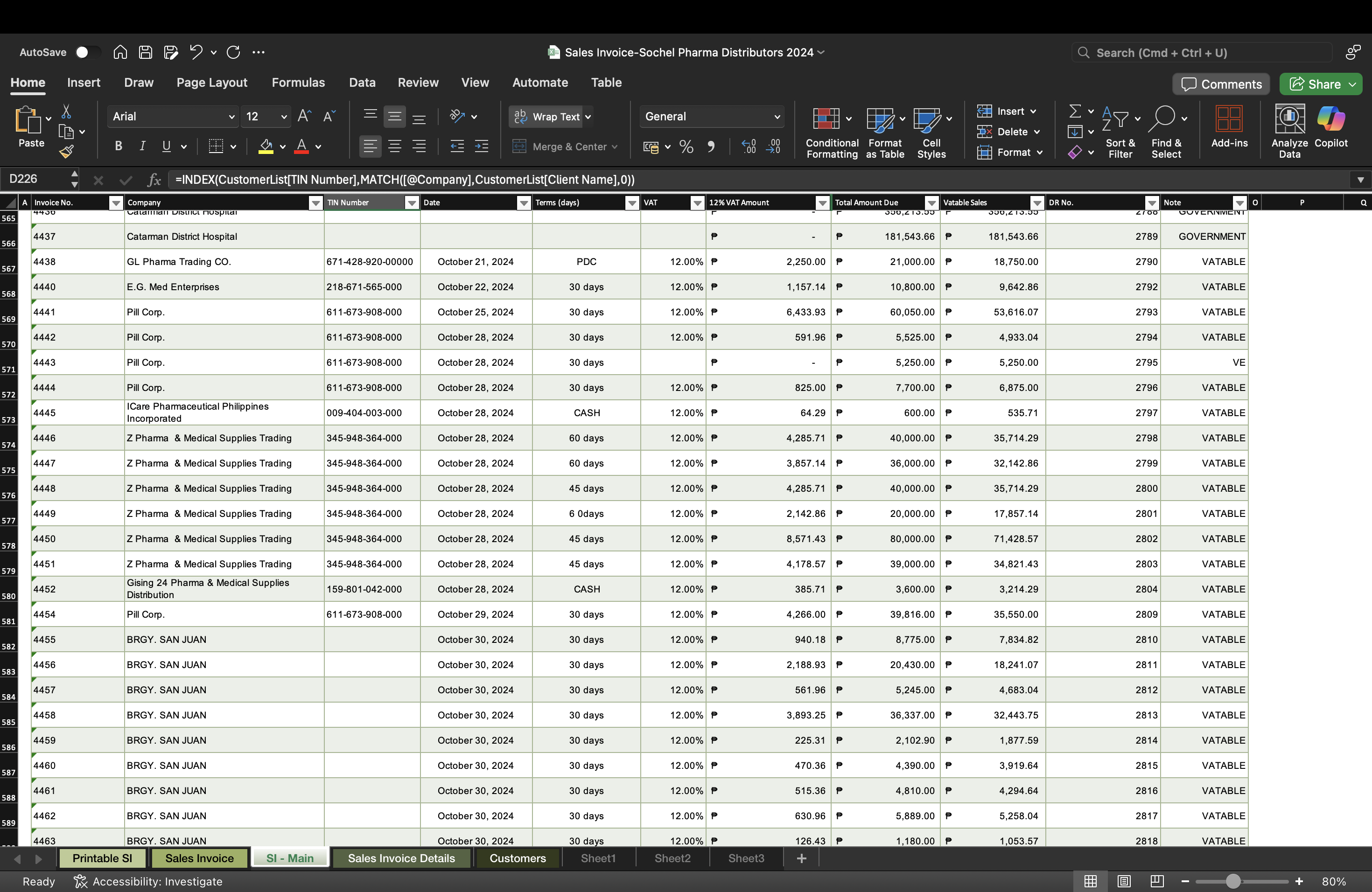The image size is (1372, 892).
Task: Launch Copilot
Action: click(1331, 127)
